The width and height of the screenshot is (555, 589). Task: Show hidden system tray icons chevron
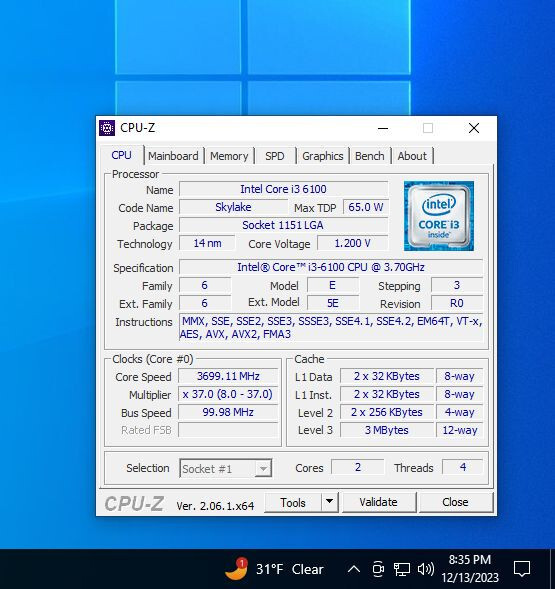click(x=354, y=569)
